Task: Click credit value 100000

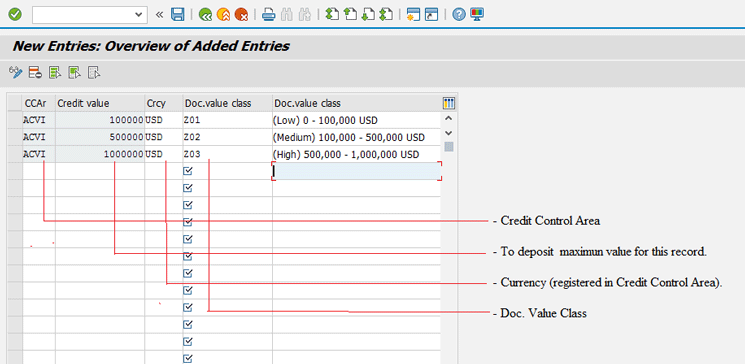Action: click(100, 120)
